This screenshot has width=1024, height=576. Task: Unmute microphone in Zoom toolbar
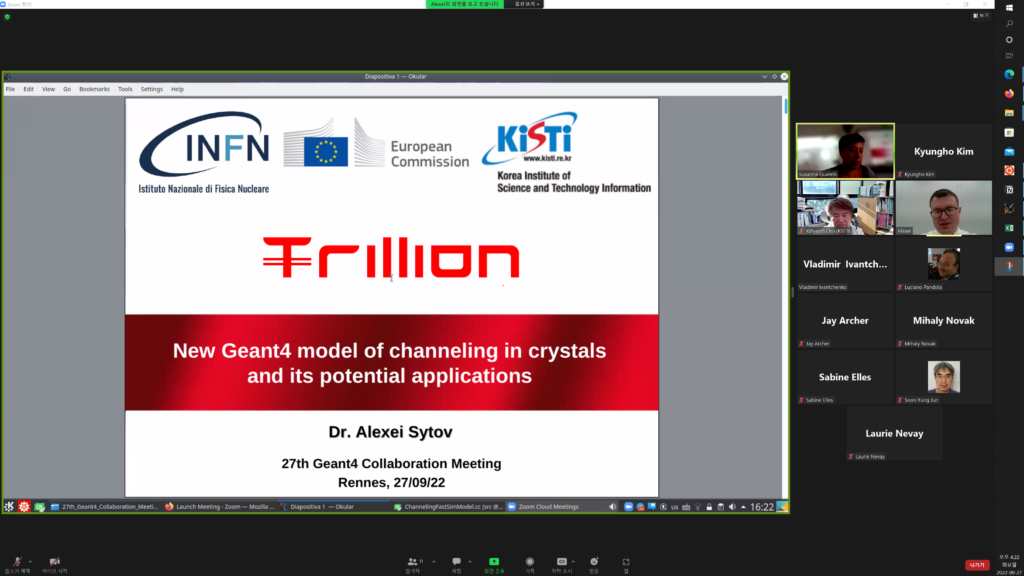(17, 565)
